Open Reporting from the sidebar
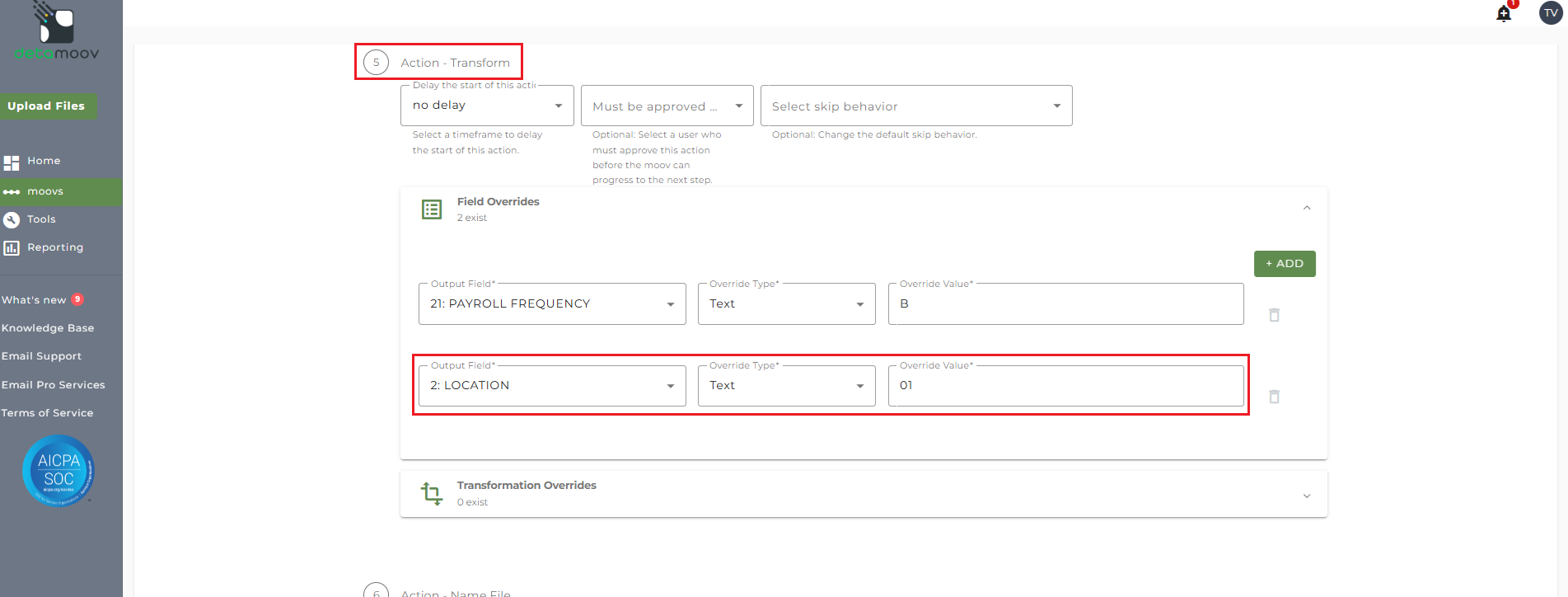This screenshot has width=1568, height=597. click(54, 247)
